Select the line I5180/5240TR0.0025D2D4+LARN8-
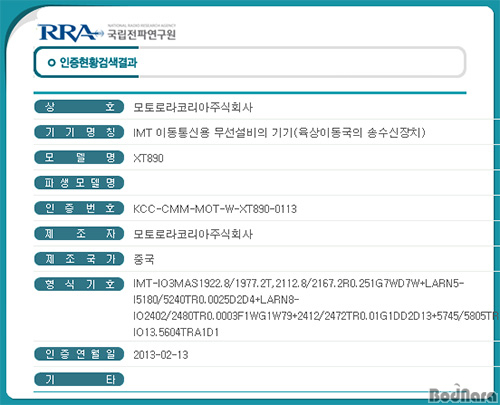The height and width of the screenshot is (405, 500). pyautogui.click(x=216, y=300)
